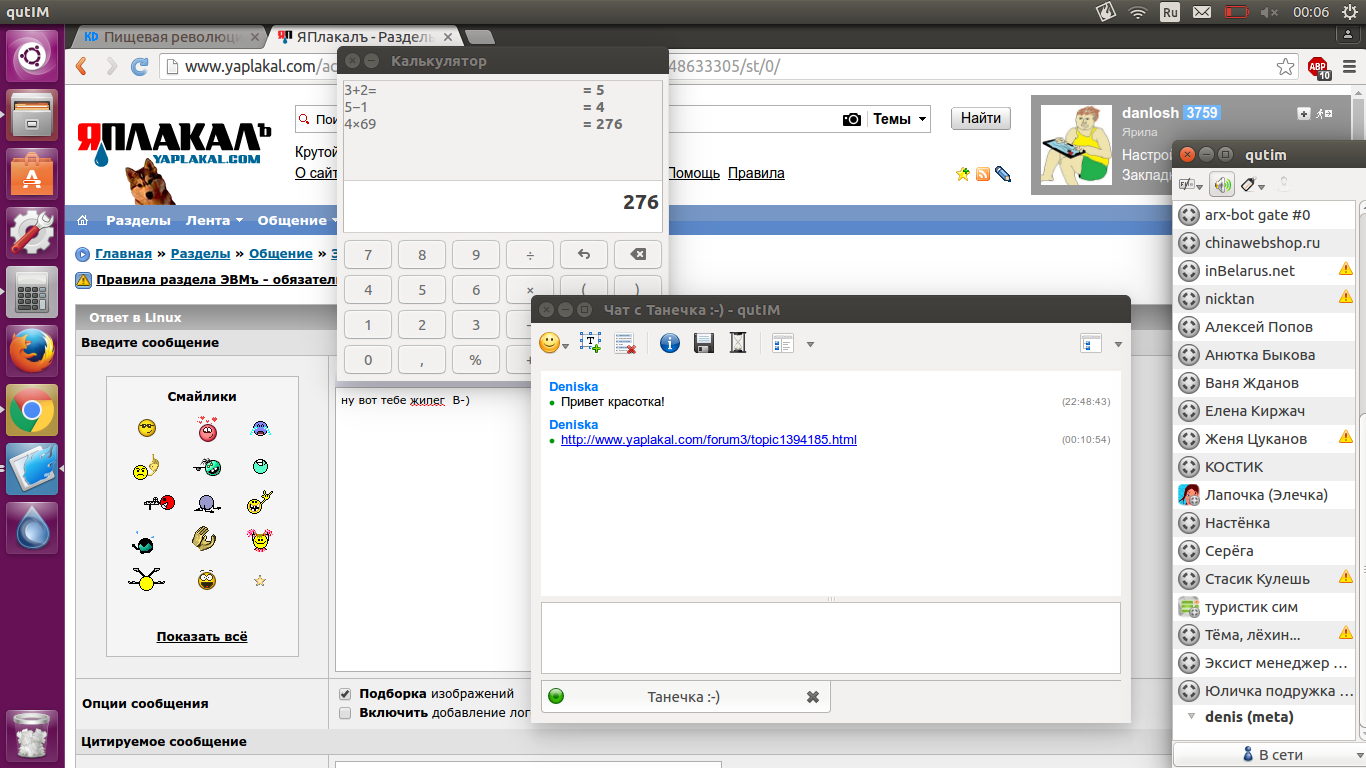This screenshot has width=1366, height=768.
Task: Open the emoticon picker in qutIM chat
Action: (553, 343)
